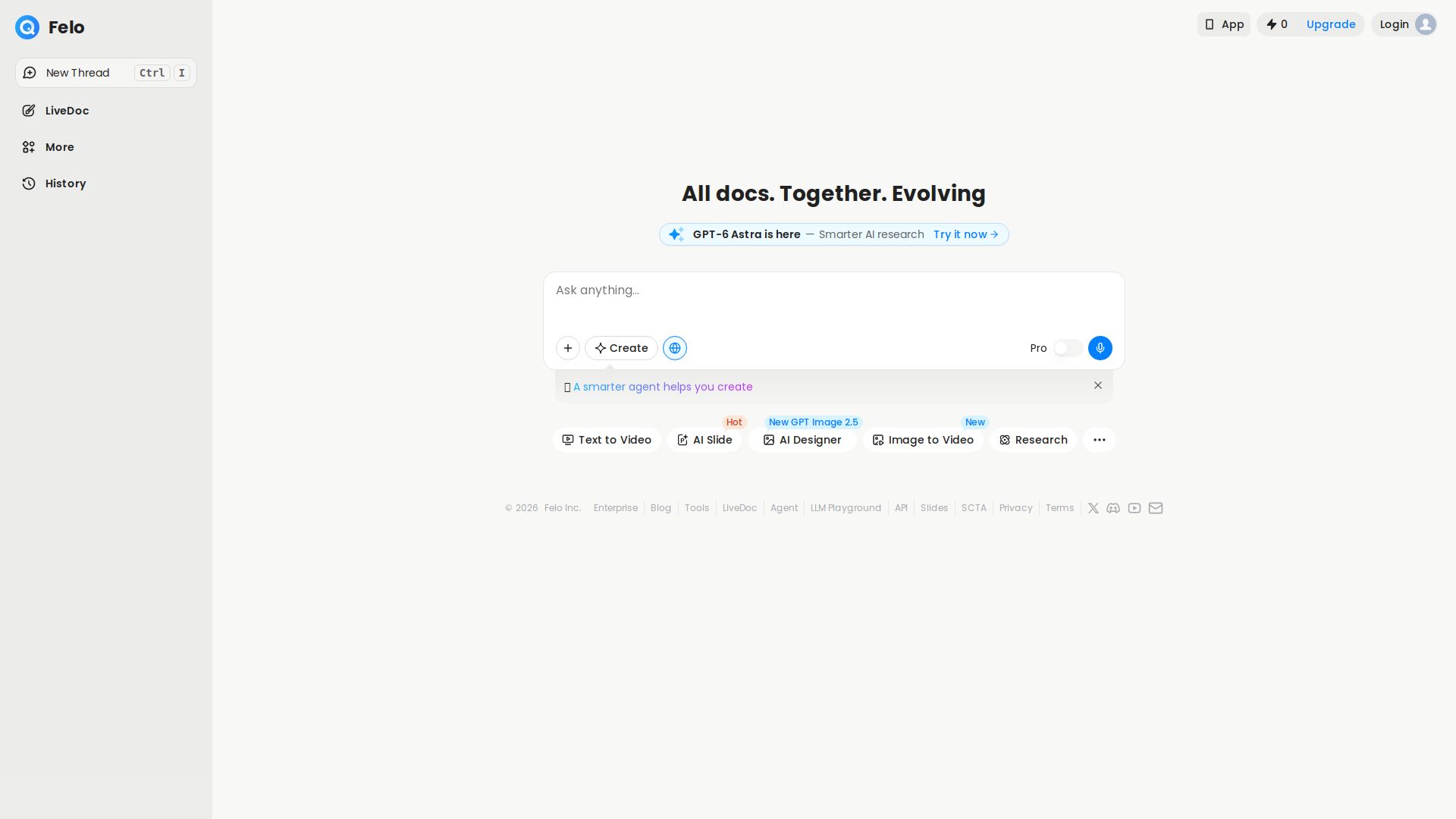Start a New Thread
The width and height of the screenshot is (1456, 819).
pyautogui.click(x=106, y=73)
